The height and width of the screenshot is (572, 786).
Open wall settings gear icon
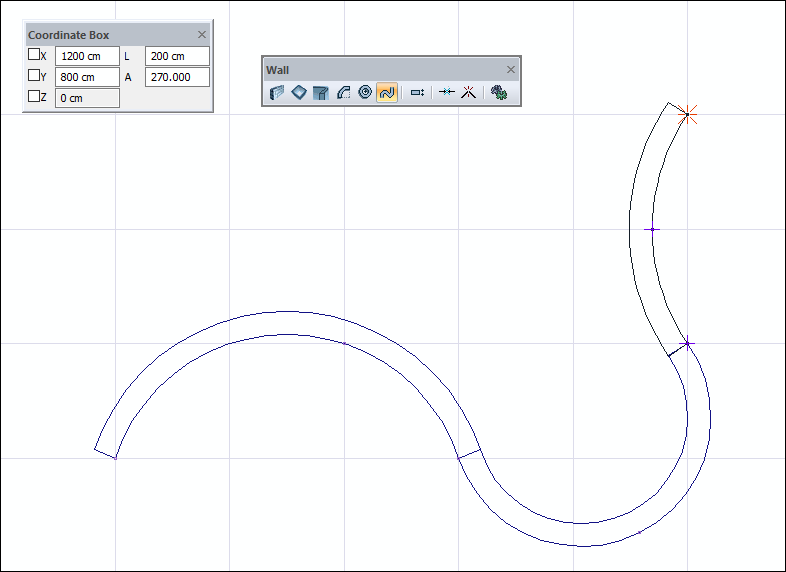498,93
